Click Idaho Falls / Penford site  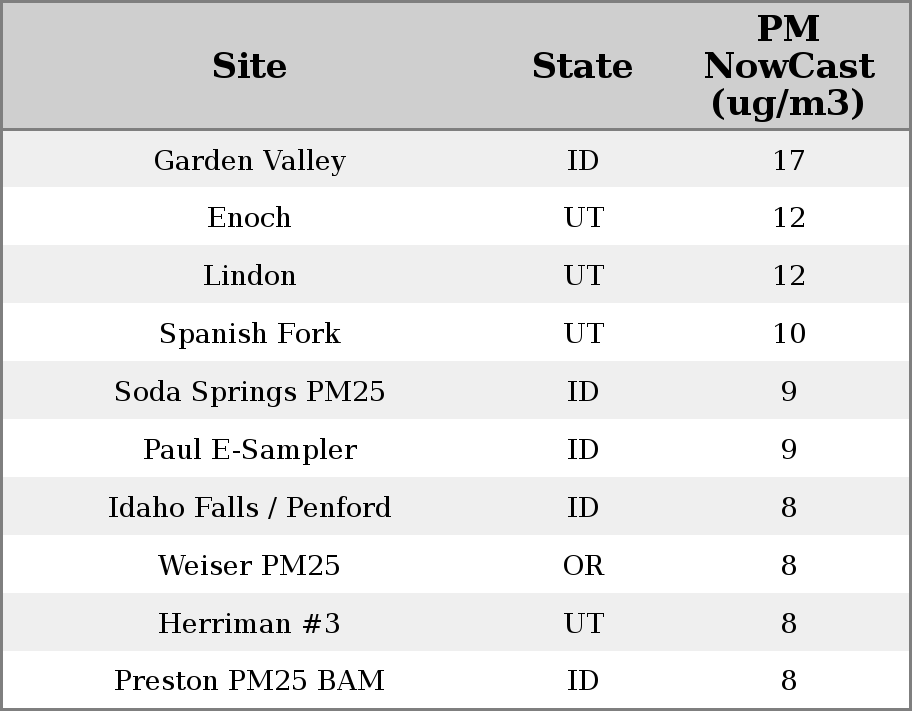coord(249,508)
